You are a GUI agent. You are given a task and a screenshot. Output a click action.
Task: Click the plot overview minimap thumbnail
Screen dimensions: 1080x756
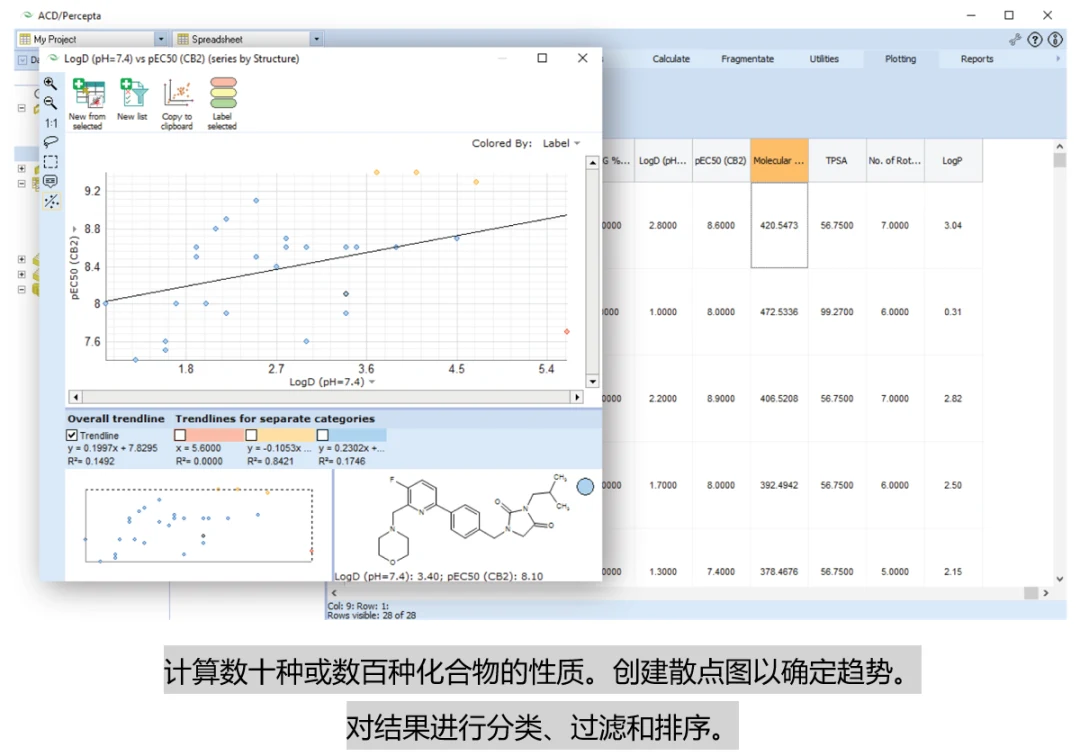point(199,525)
